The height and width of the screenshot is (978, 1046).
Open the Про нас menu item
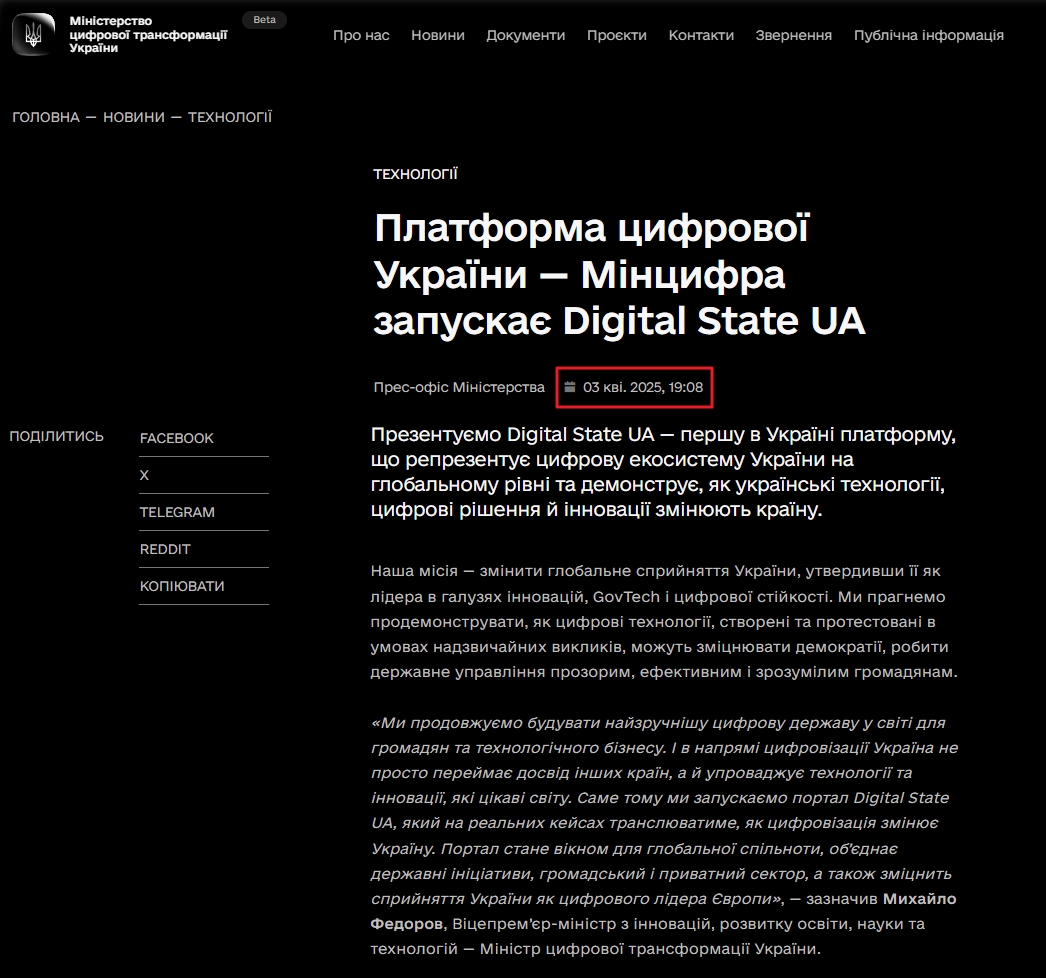[361, 35]
